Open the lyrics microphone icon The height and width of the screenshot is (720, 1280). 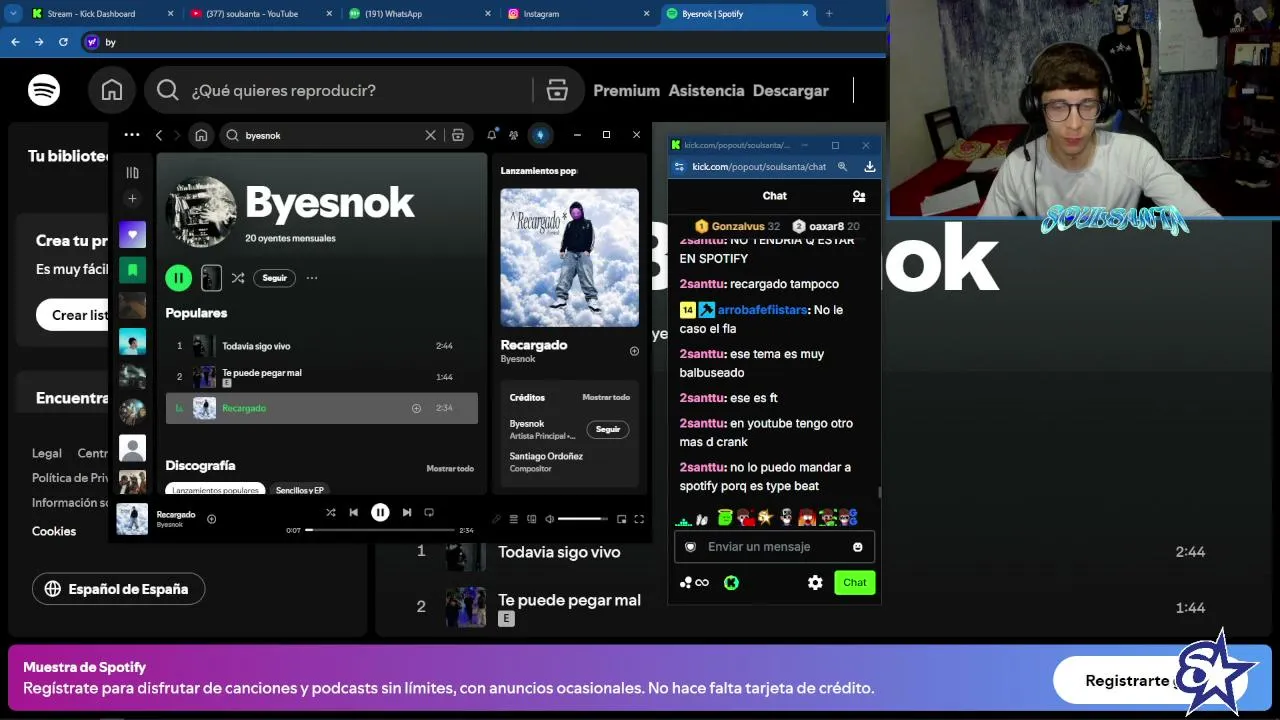click(496, 519)
